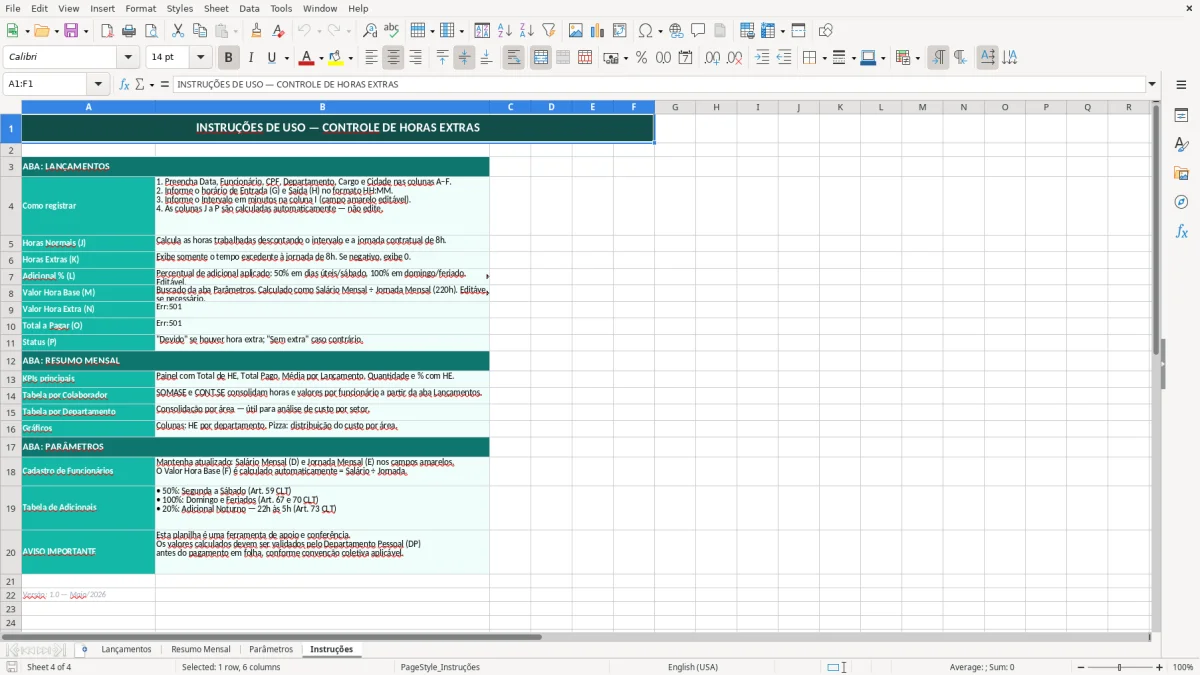Toggle left-to-right text direction
The height and width of the screenshot is (675, 1200).
(938, 58)
